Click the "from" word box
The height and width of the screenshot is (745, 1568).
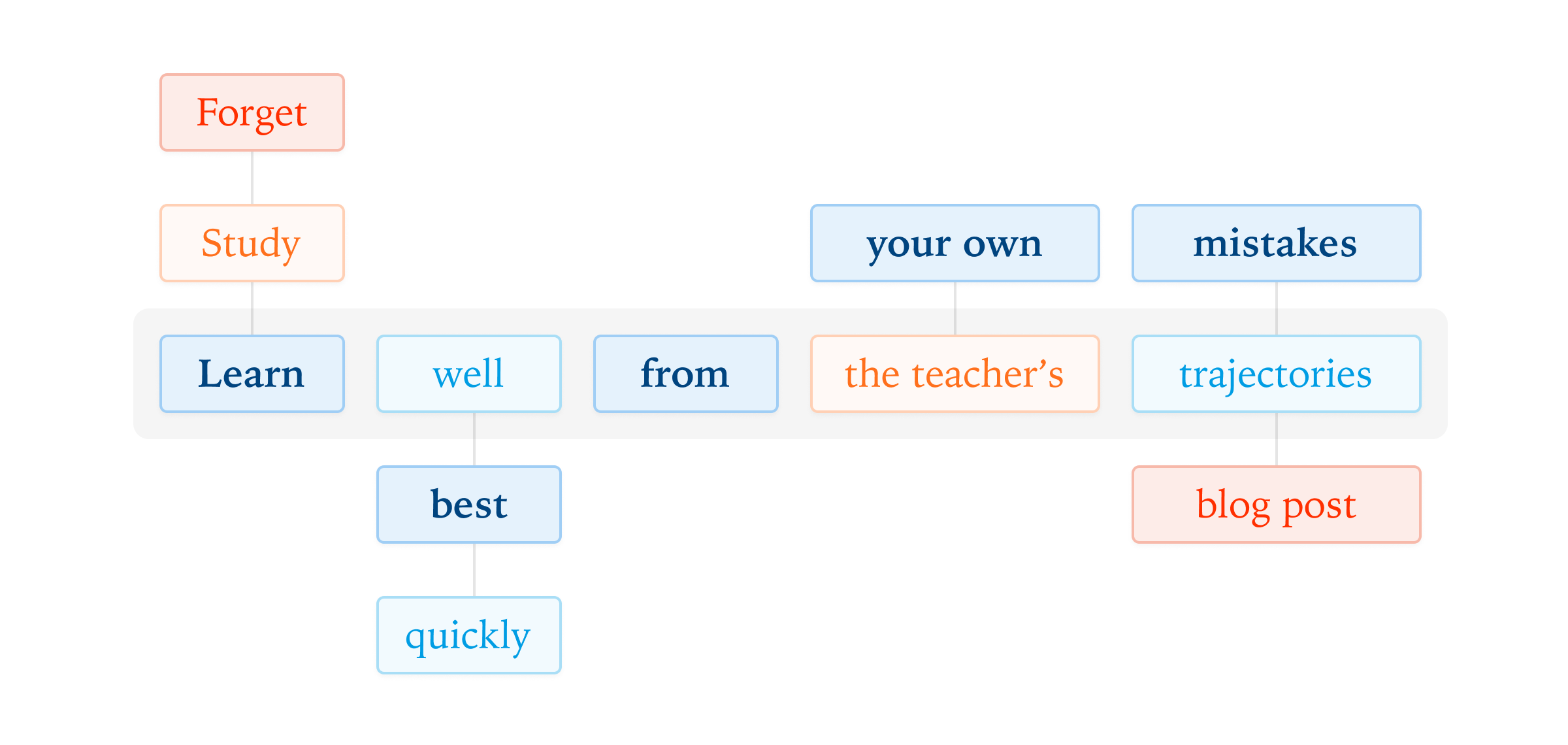click(x=686, y=374)
